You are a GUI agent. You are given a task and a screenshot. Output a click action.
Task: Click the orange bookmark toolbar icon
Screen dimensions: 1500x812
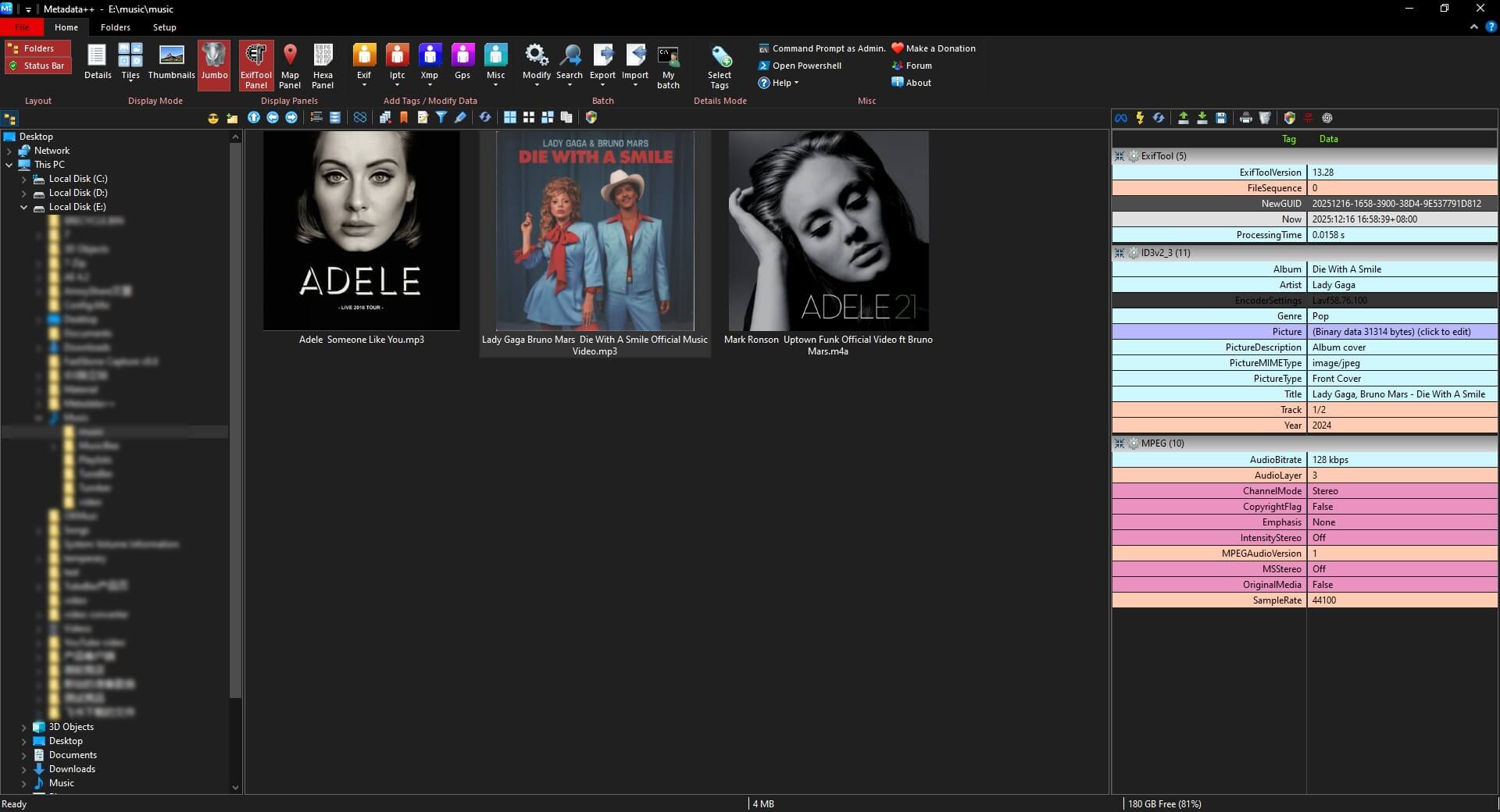[x=404, y=117]
